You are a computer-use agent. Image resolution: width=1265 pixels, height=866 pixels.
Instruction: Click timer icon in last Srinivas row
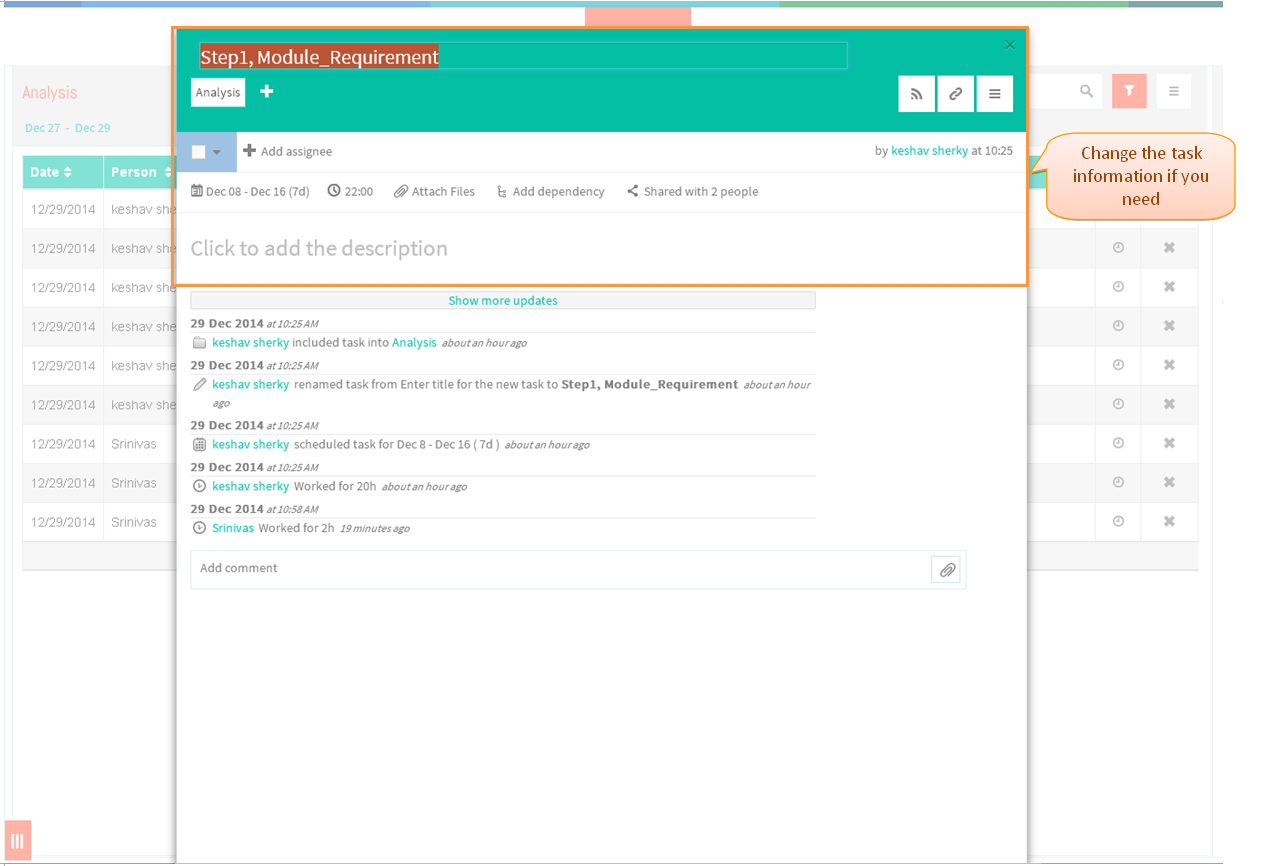1118,521
